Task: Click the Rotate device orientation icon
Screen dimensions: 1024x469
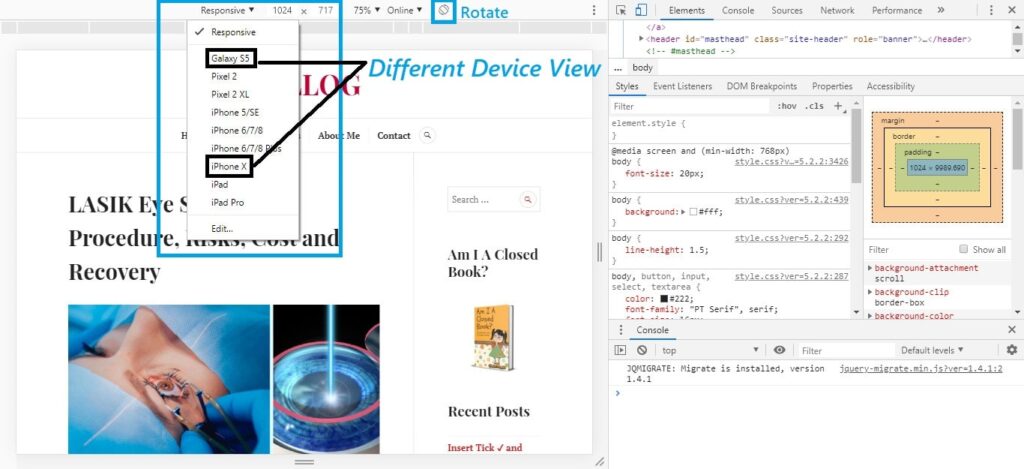Action: (443, 10)
